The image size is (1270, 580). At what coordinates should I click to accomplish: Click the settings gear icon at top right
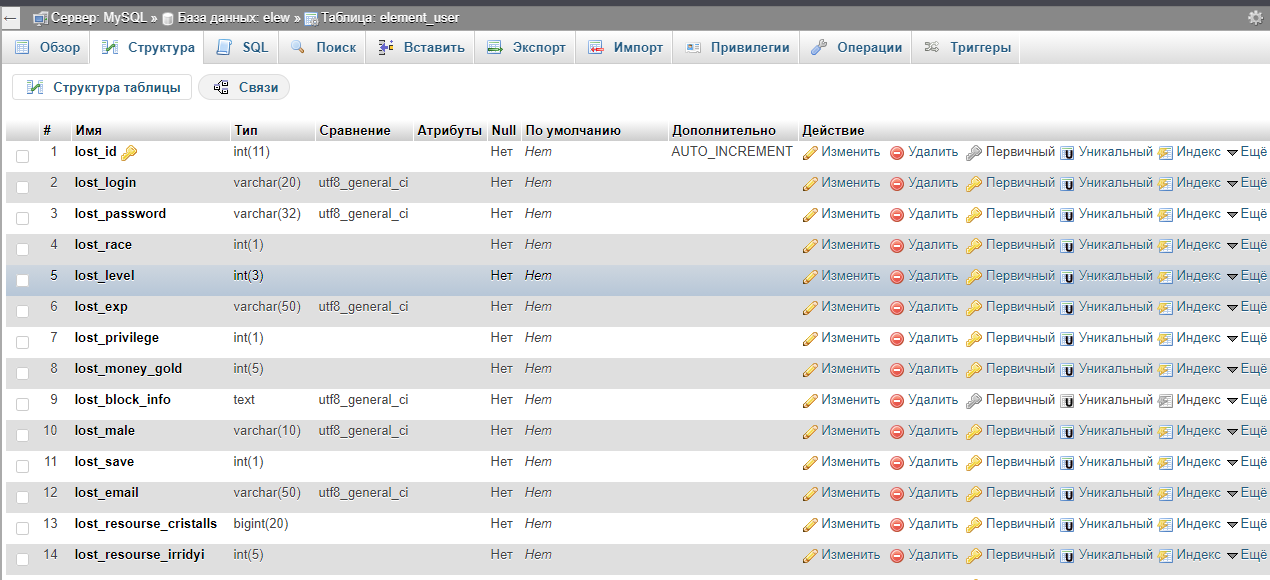(x=1255, y=17)
